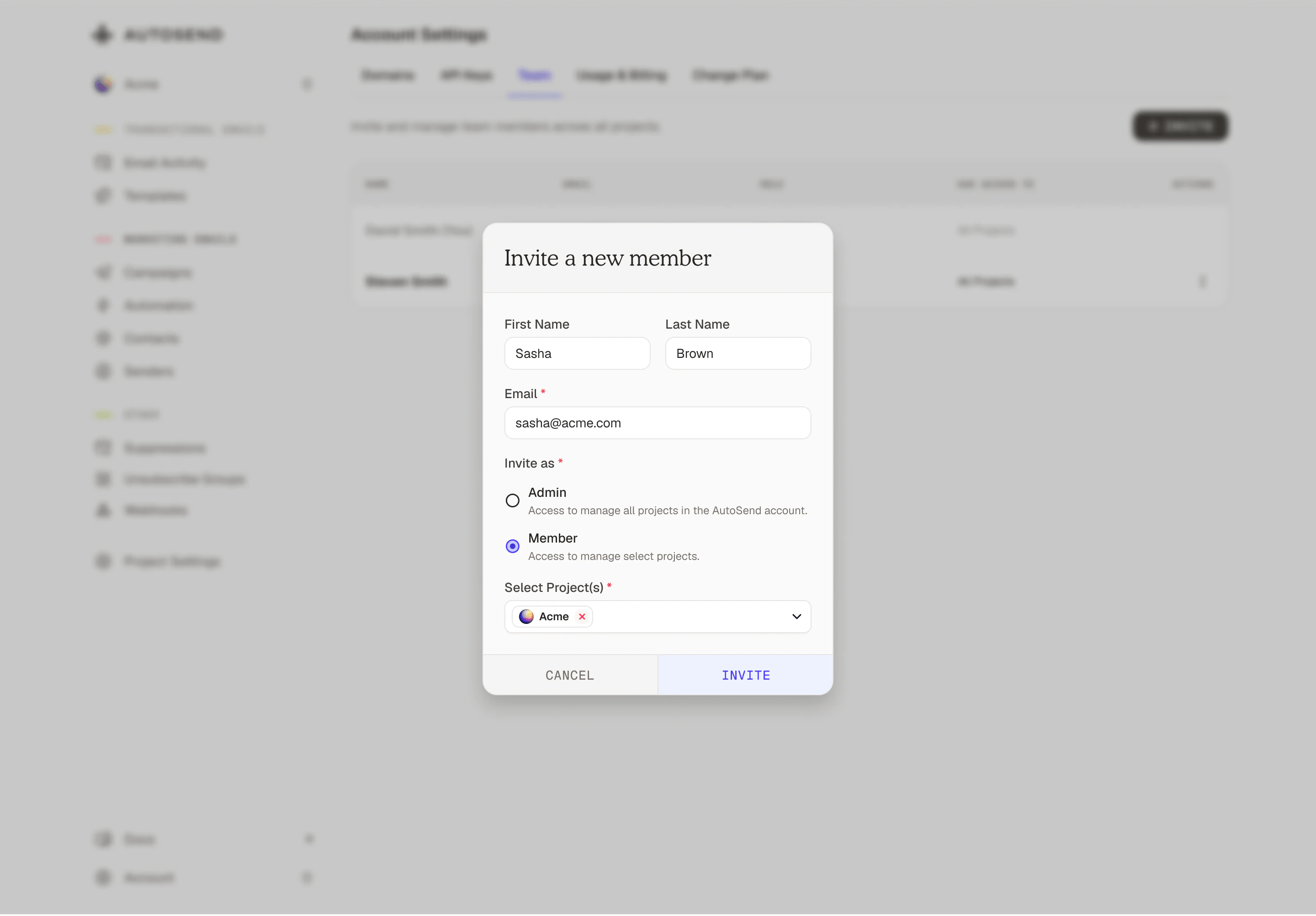This screenshot has height=916, width=1316.
Task: Click the Docs icon in sidebar
Action: [x=103, y=839]
